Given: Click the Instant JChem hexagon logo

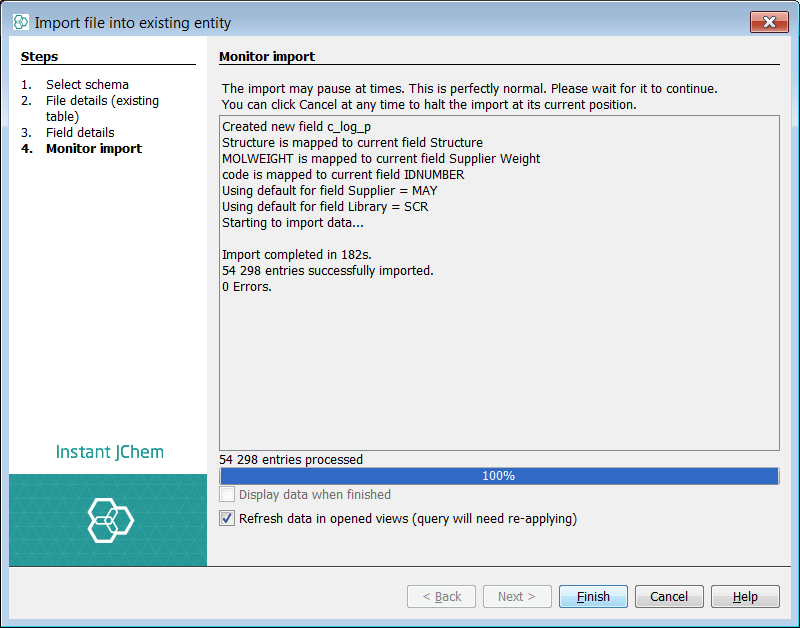Looking at the screenshot, I should (x=110, y=520).
